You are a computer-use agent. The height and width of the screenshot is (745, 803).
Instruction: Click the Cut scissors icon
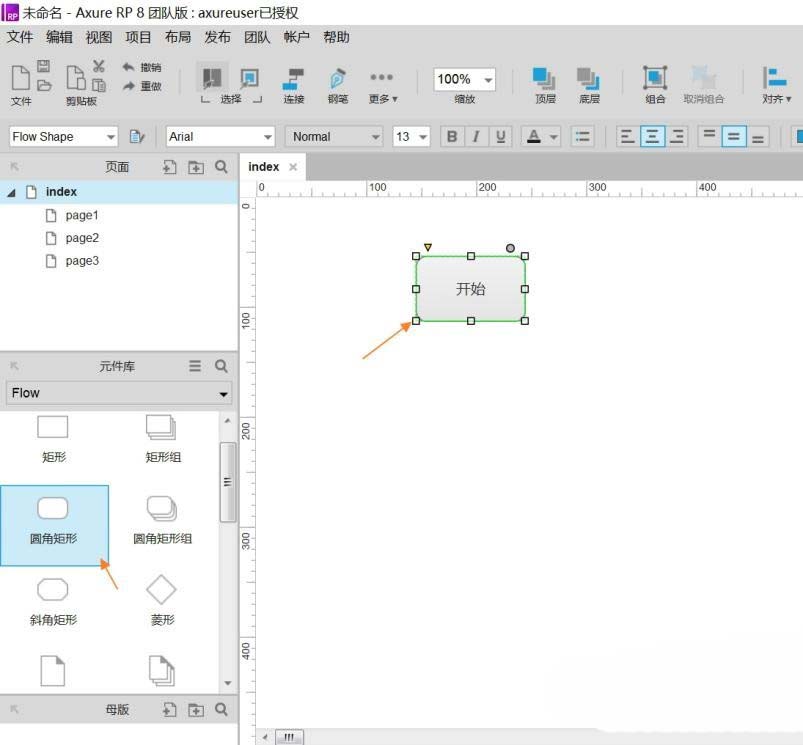pos(99,66)
